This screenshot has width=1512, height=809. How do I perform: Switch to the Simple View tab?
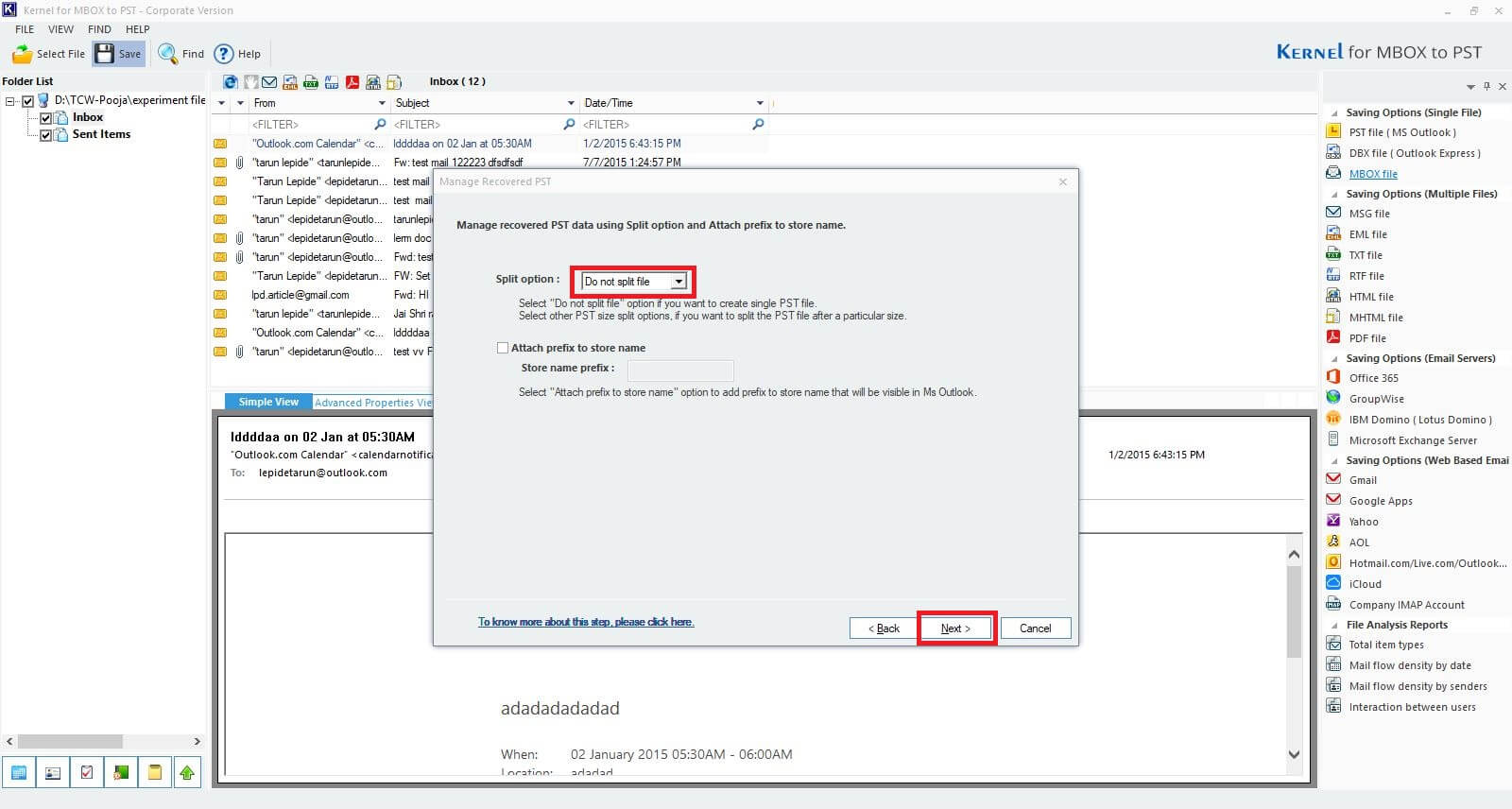268,402
